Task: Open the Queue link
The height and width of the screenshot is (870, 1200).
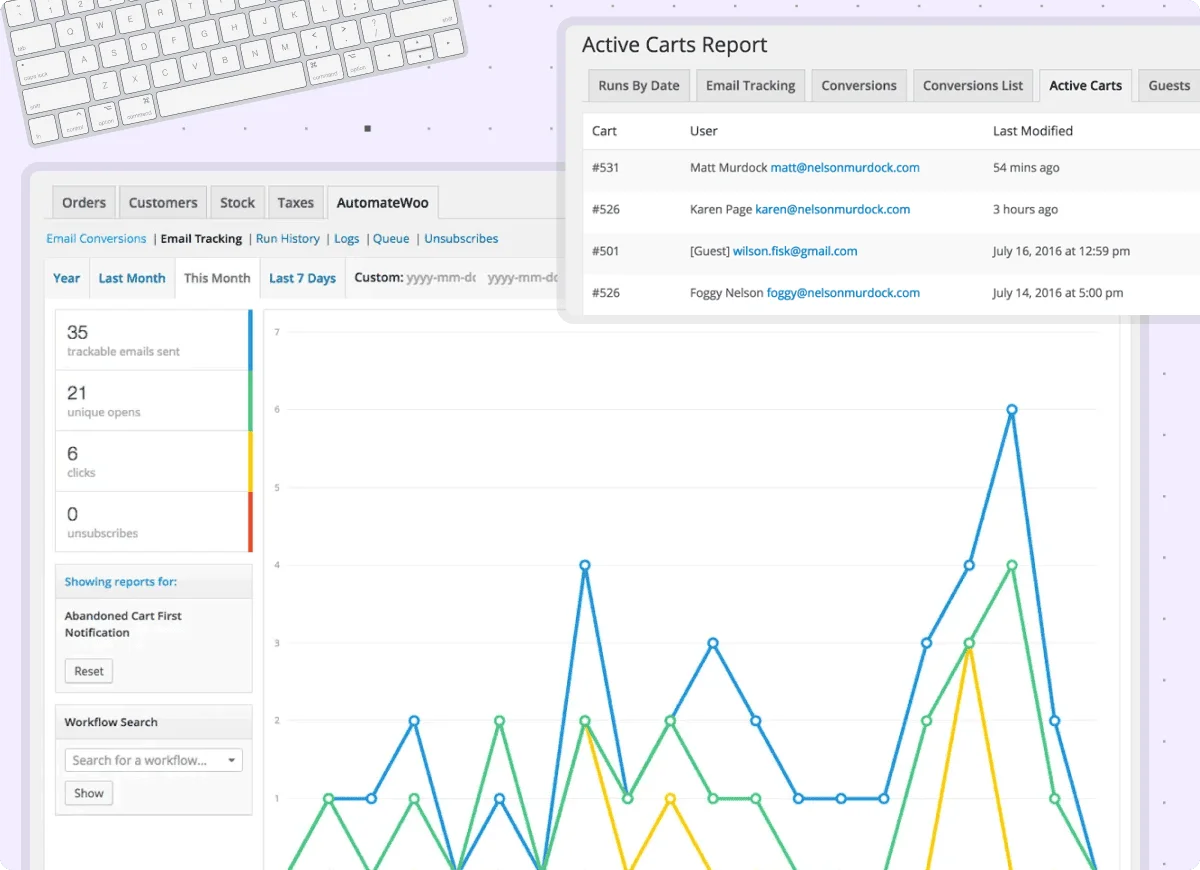Action: pyautogui.click(x=391, y=239)
